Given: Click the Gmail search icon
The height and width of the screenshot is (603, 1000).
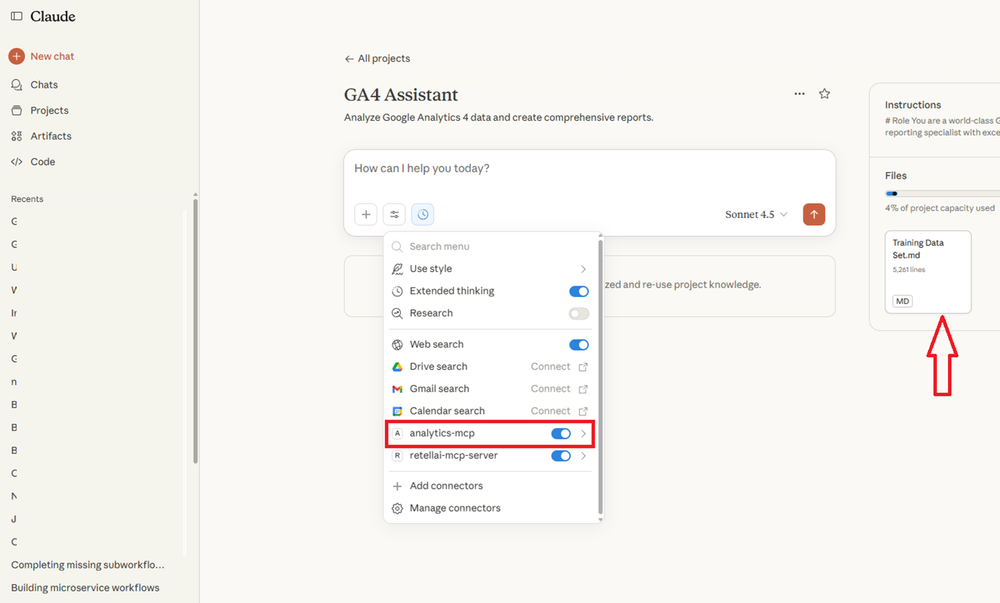Looking at the screenshot, I should coord(397,389).
